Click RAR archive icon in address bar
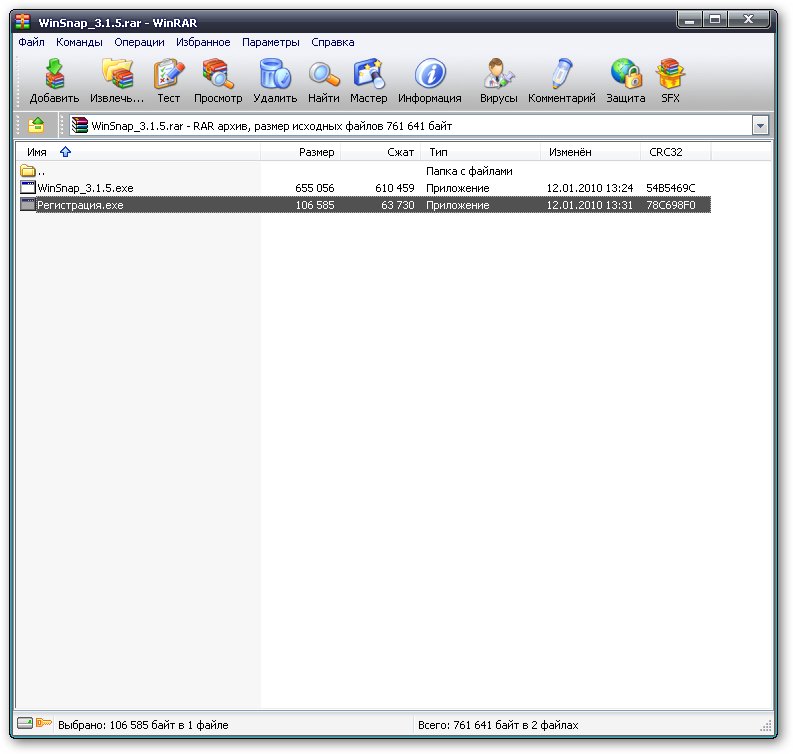The image size is (793, 754). [x=79, y=125]
